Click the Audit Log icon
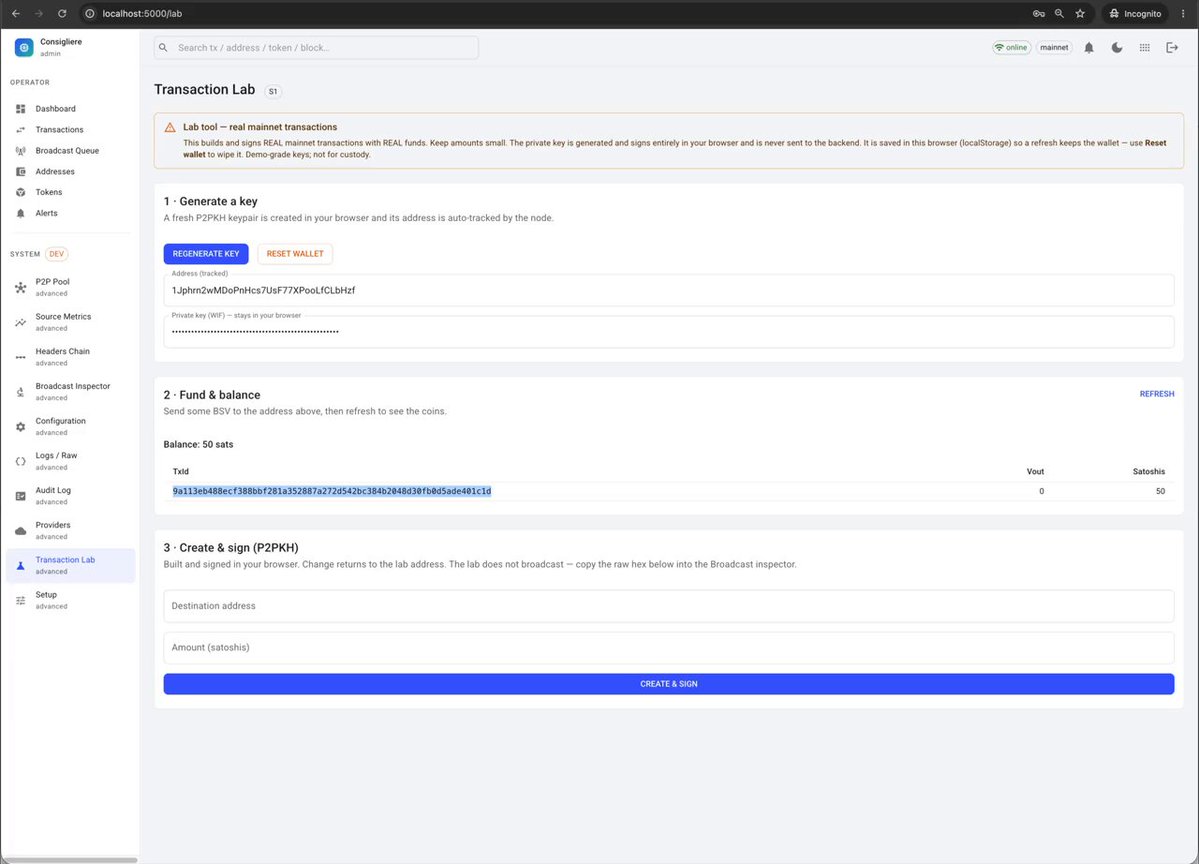 pos(21,496)
